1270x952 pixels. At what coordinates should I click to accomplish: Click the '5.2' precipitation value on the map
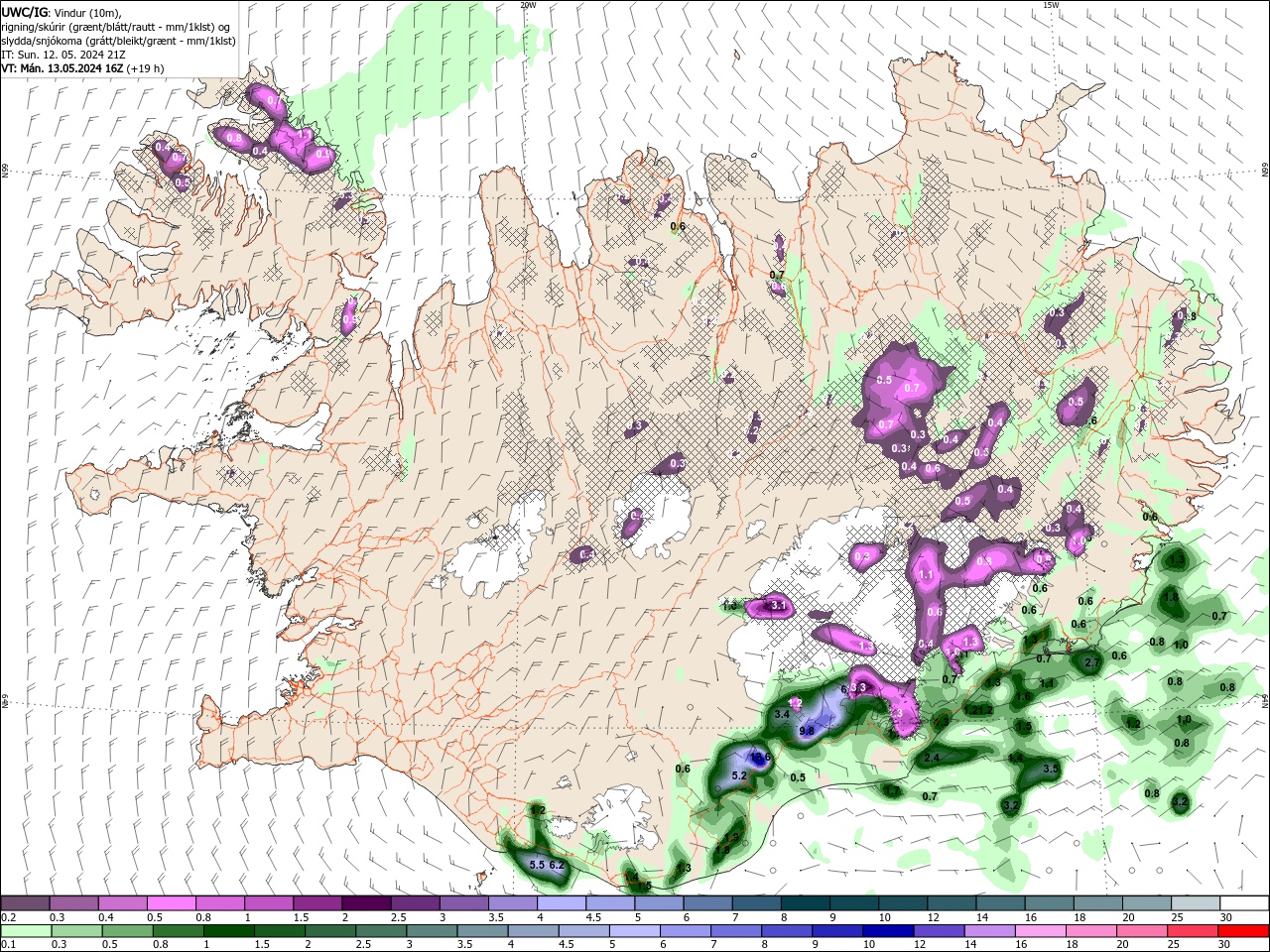[x=738, y=775]
